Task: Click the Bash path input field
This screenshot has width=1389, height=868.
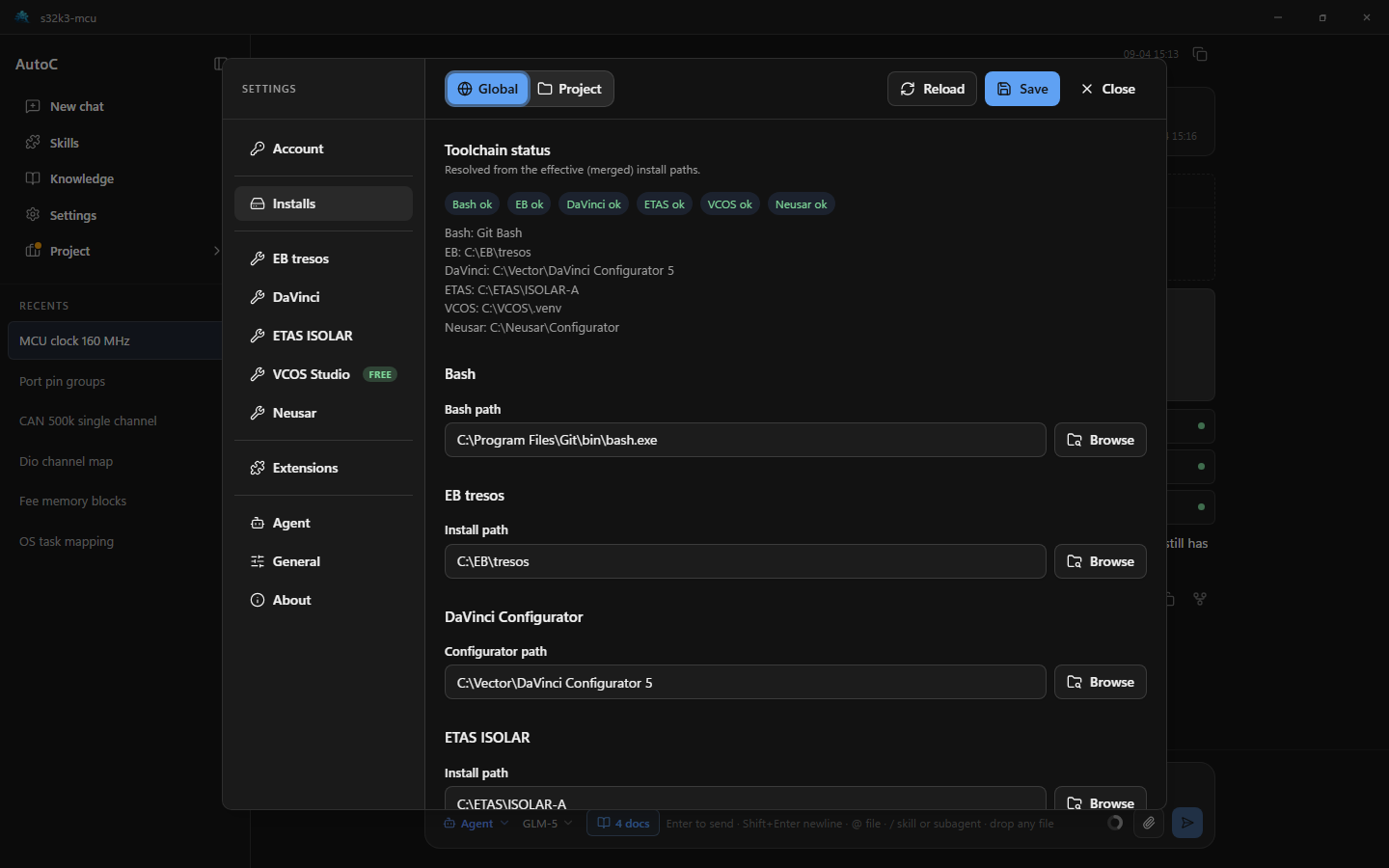Action: click(x=745, y=440)
